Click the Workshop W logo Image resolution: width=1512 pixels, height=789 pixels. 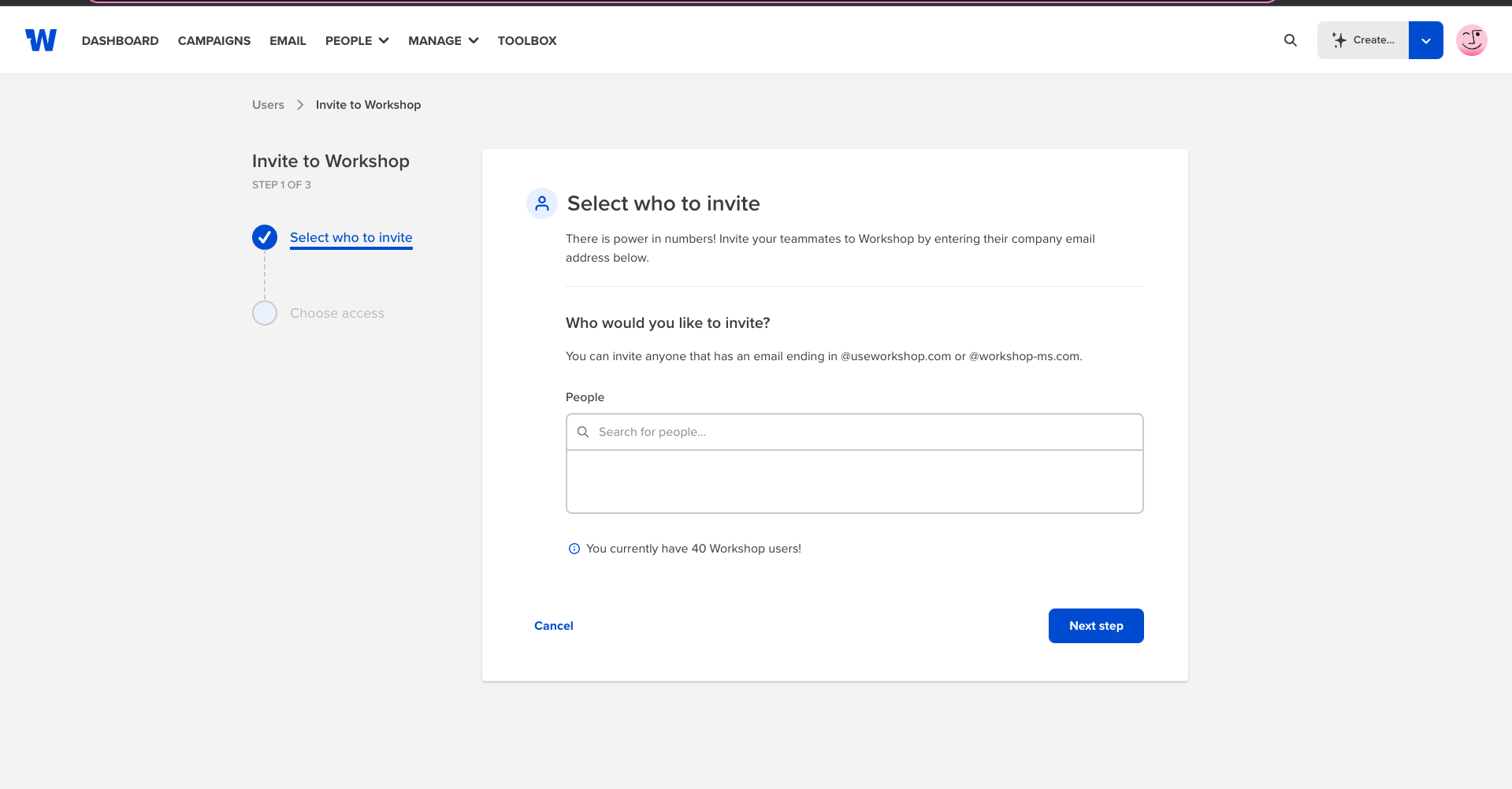pyautogui.click(x=41, y=40)
